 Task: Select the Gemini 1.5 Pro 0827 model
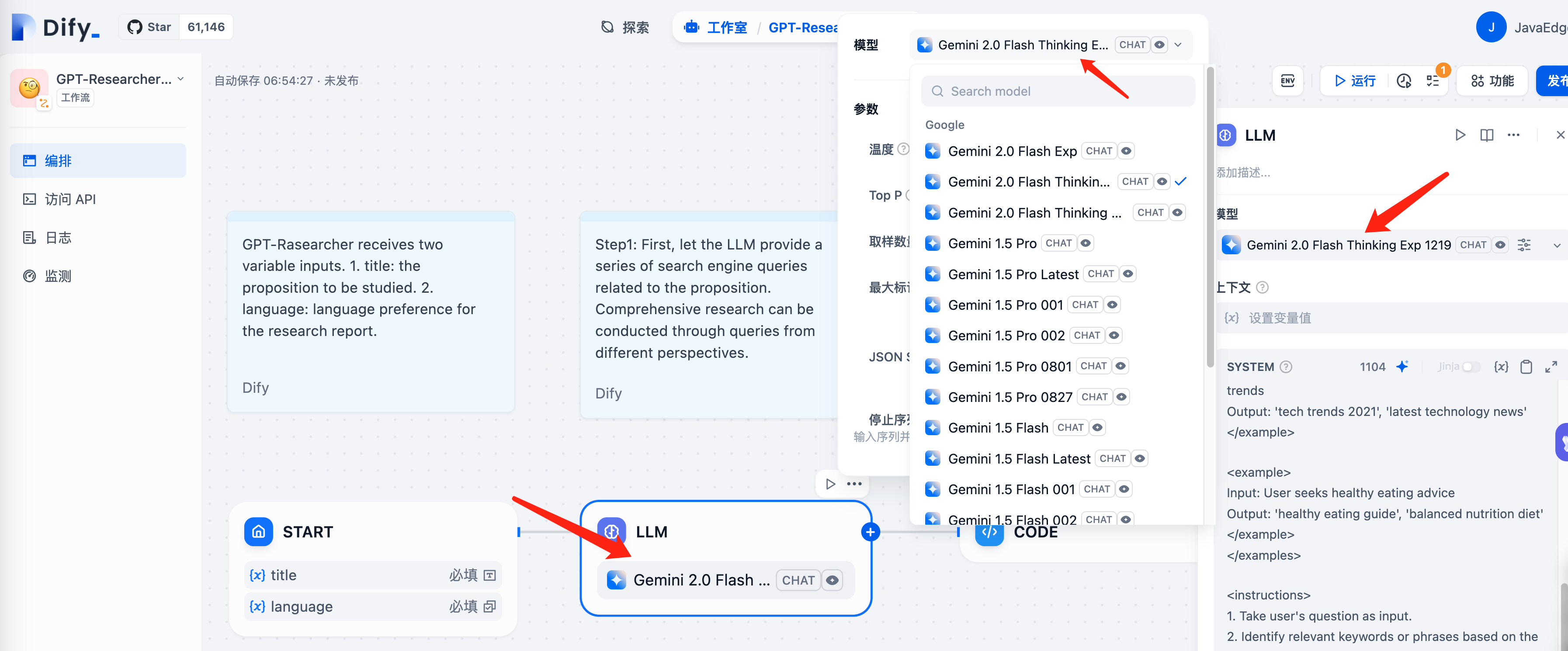click(1057, 397)
